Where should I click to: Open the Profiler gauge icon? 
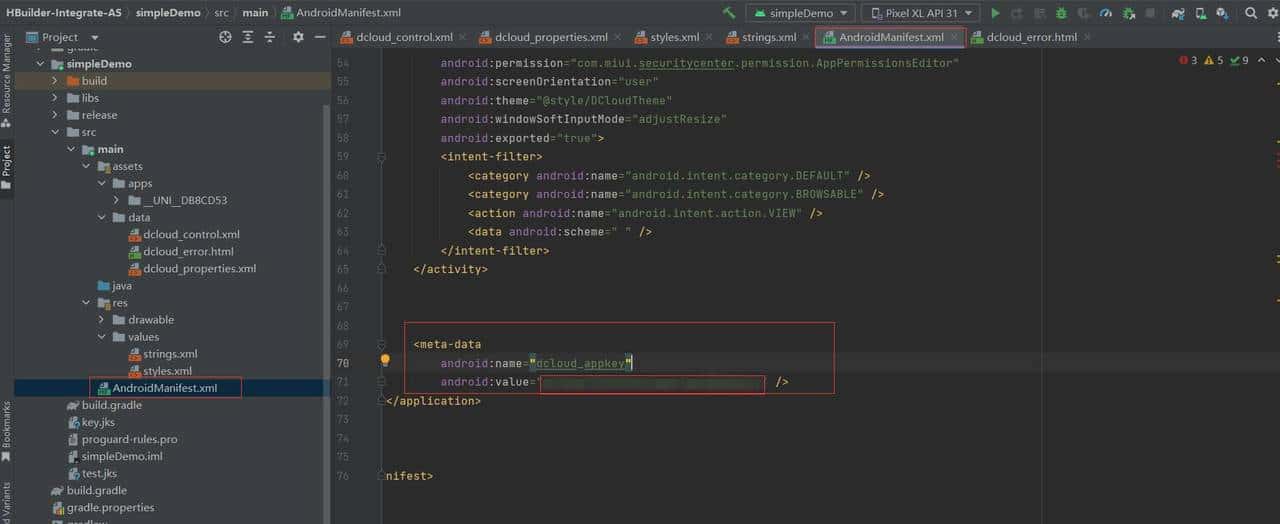(x=1105, y=13)
